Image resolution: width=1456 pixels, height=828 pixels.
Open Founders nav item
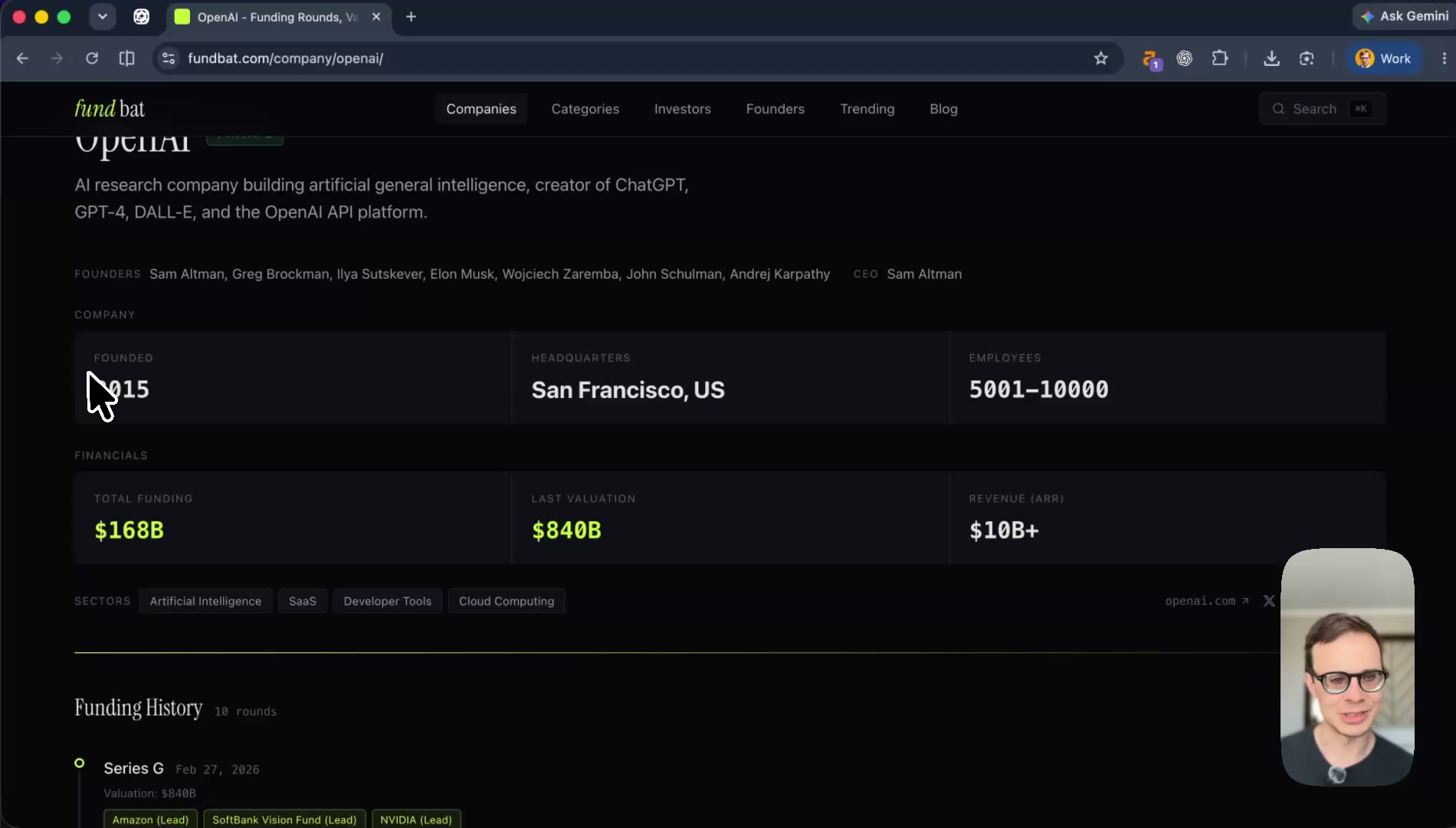tap(776, 109)
